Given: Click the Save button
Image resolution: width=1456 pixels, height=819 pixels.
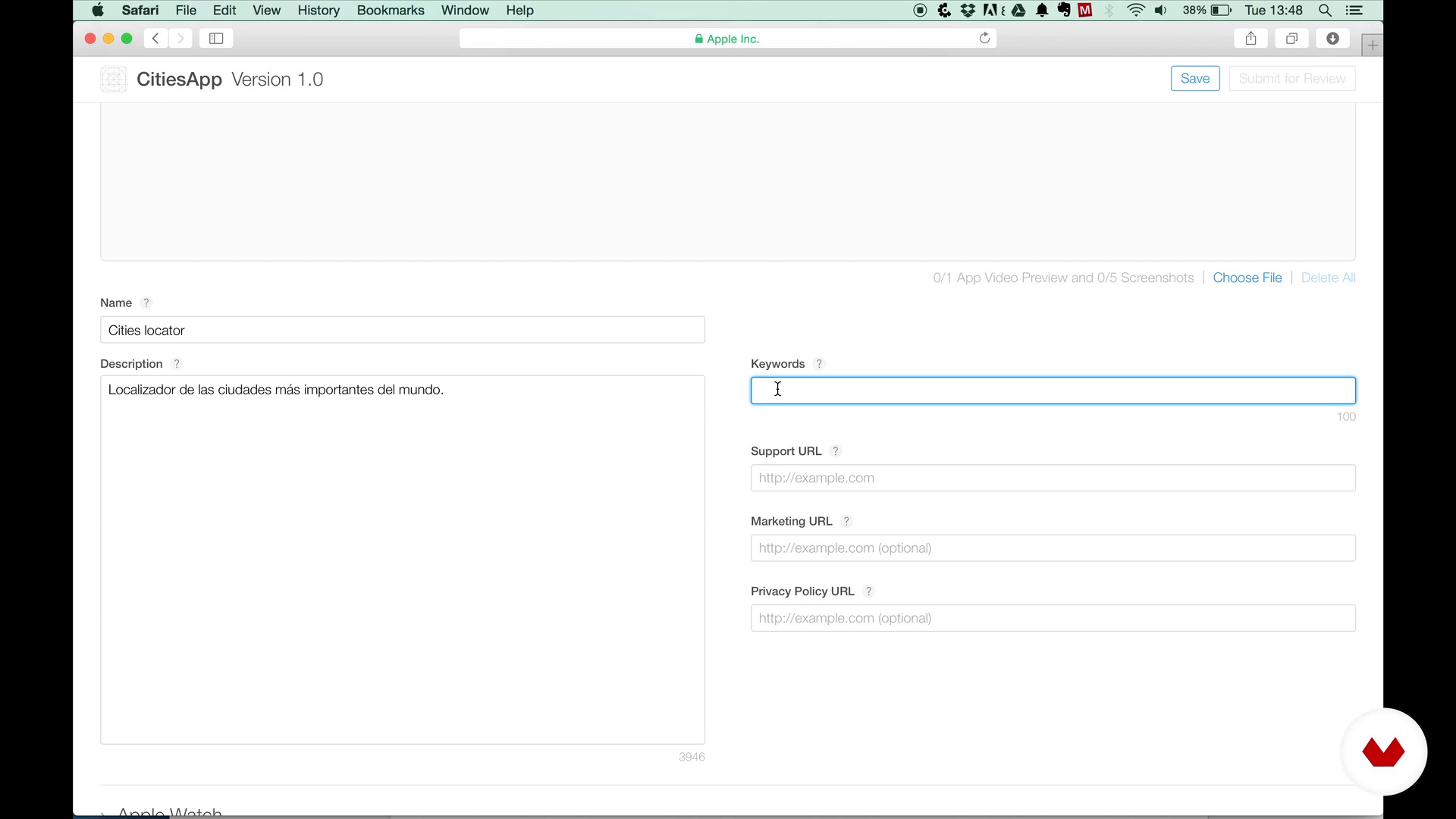Looking at the screenshot, I should point(1195,79).
